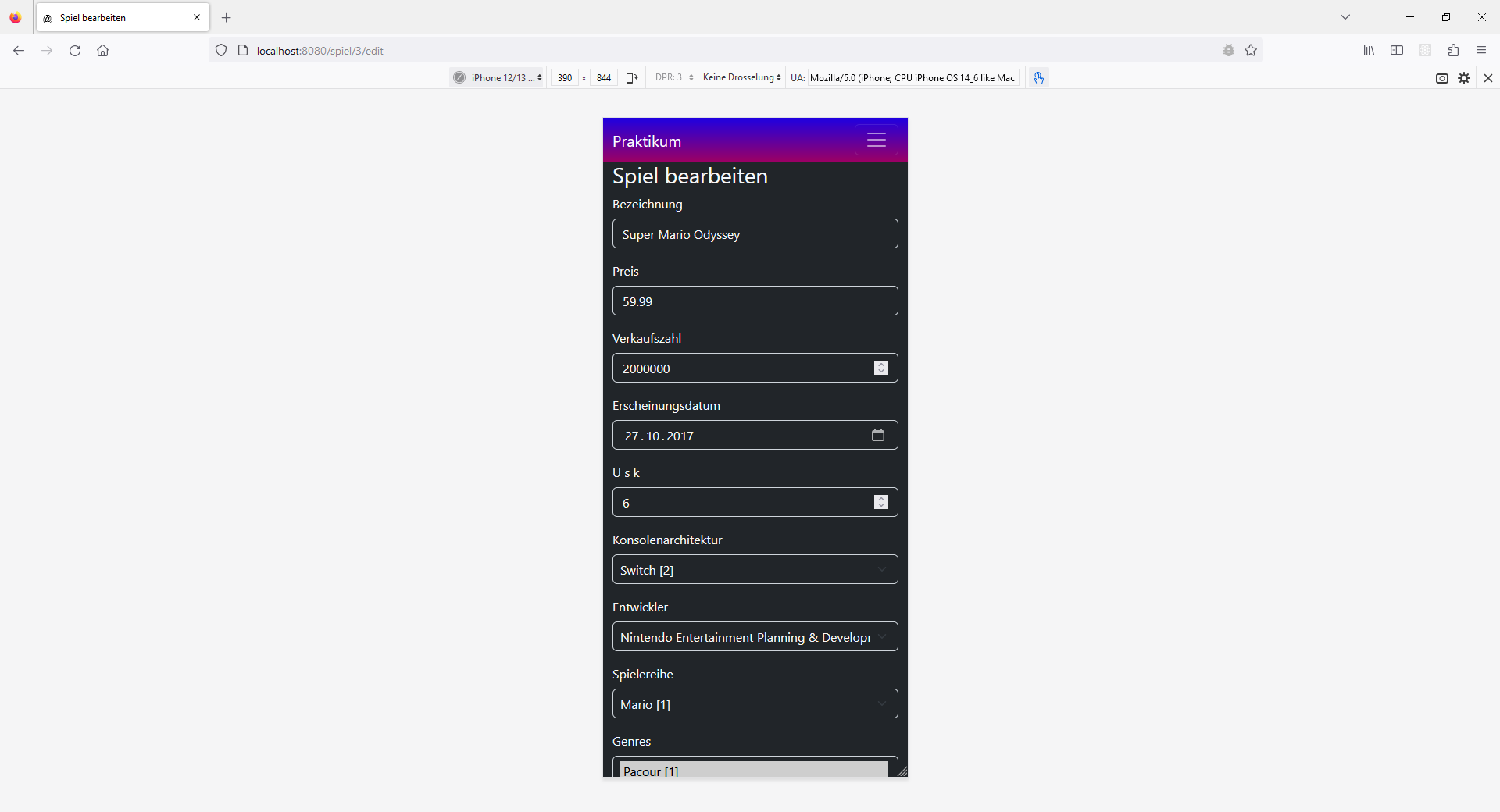
Task: Open the Spielereihe dropdown
Action: coord(755,704)
